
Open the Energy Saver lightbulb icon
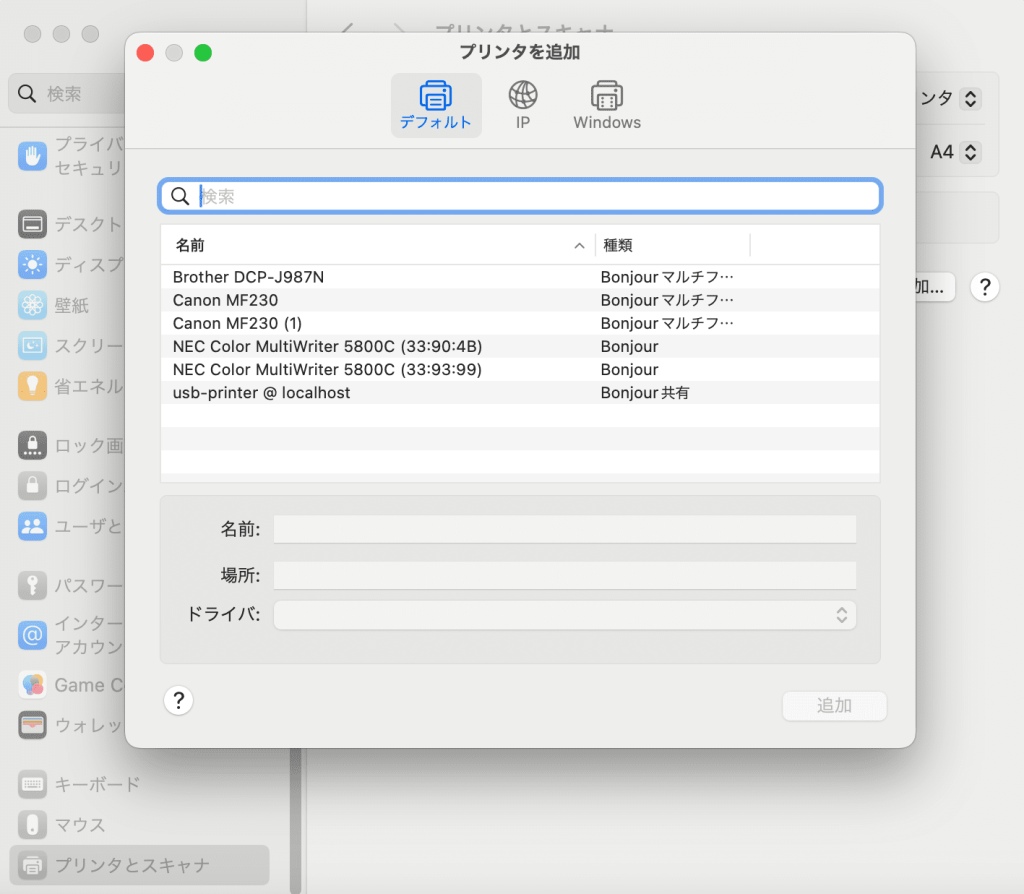[x=33, y=386]
